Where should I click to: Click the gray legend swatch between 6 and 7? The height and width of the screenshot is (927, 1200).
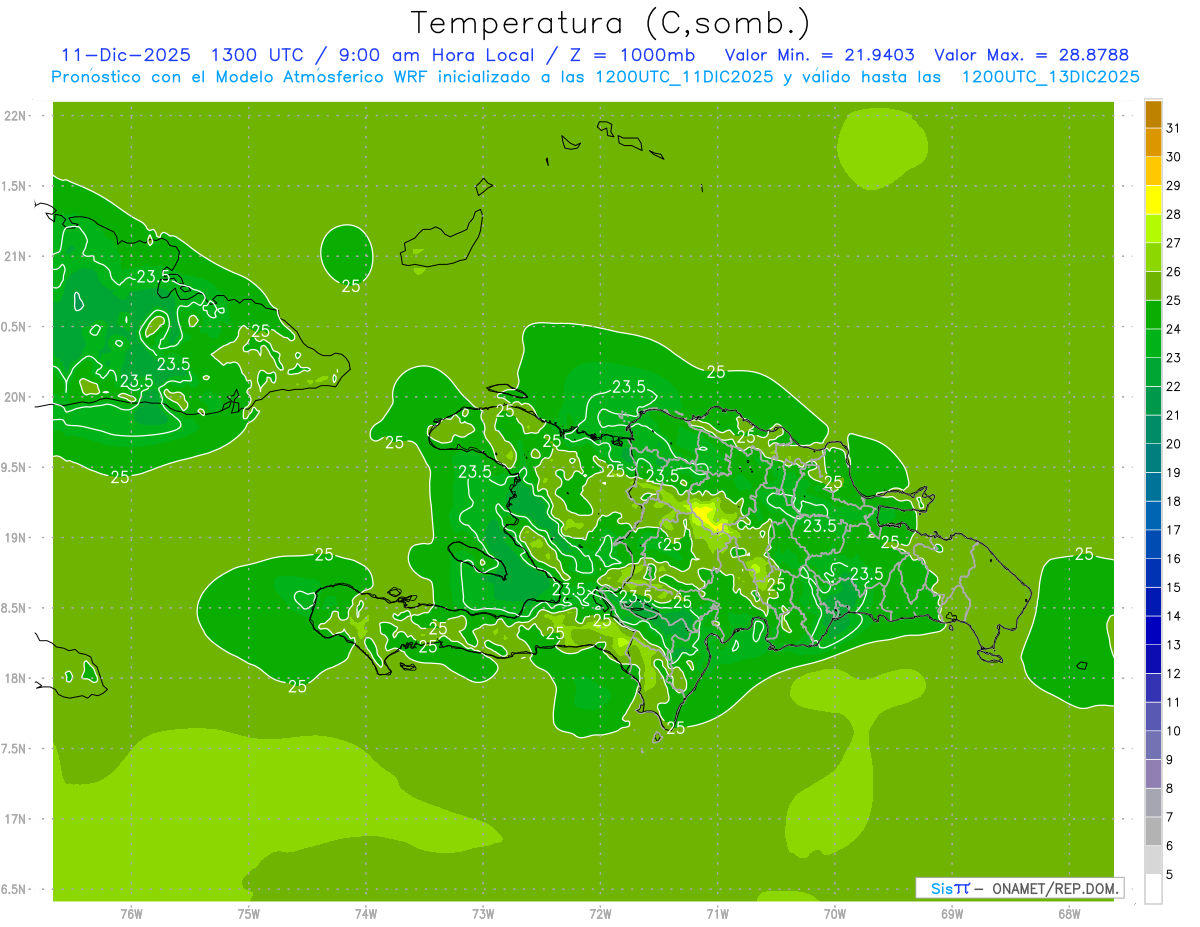click(x=1153, y=831)
